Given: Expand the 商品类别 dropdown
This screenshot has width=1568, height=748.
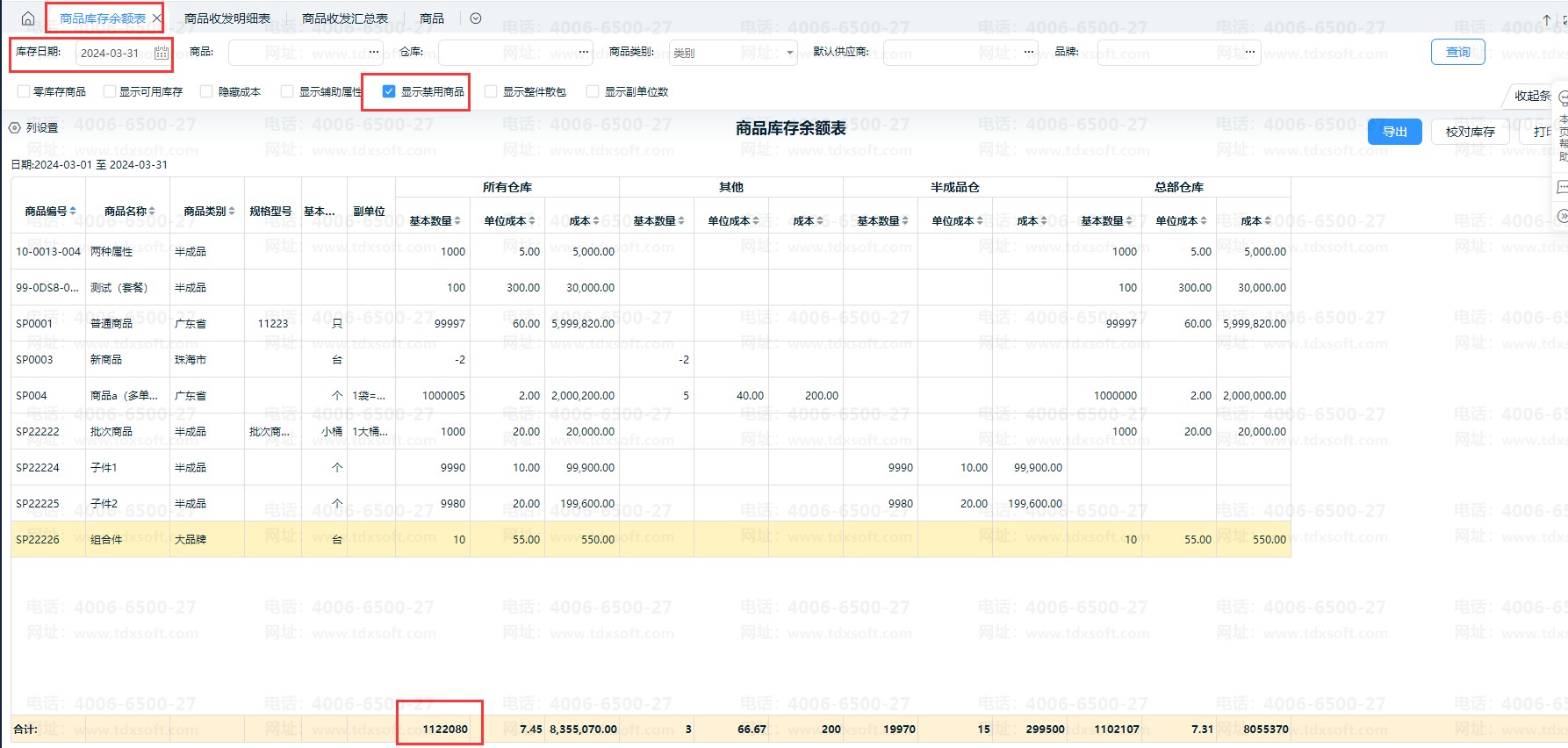Looking at the screenshot, I should [x=789, y=53].
